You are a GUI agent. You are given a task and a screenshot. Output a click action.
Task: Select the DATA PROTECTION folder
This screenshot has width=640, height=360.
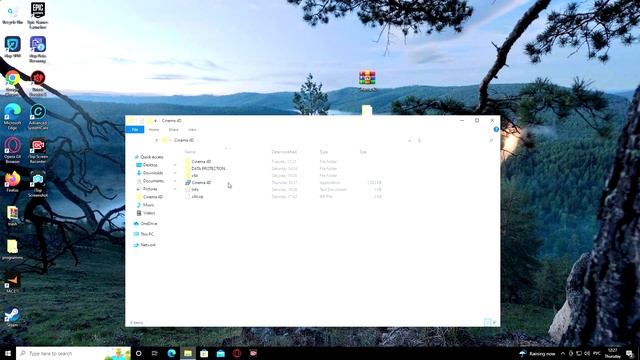[208, 169]
